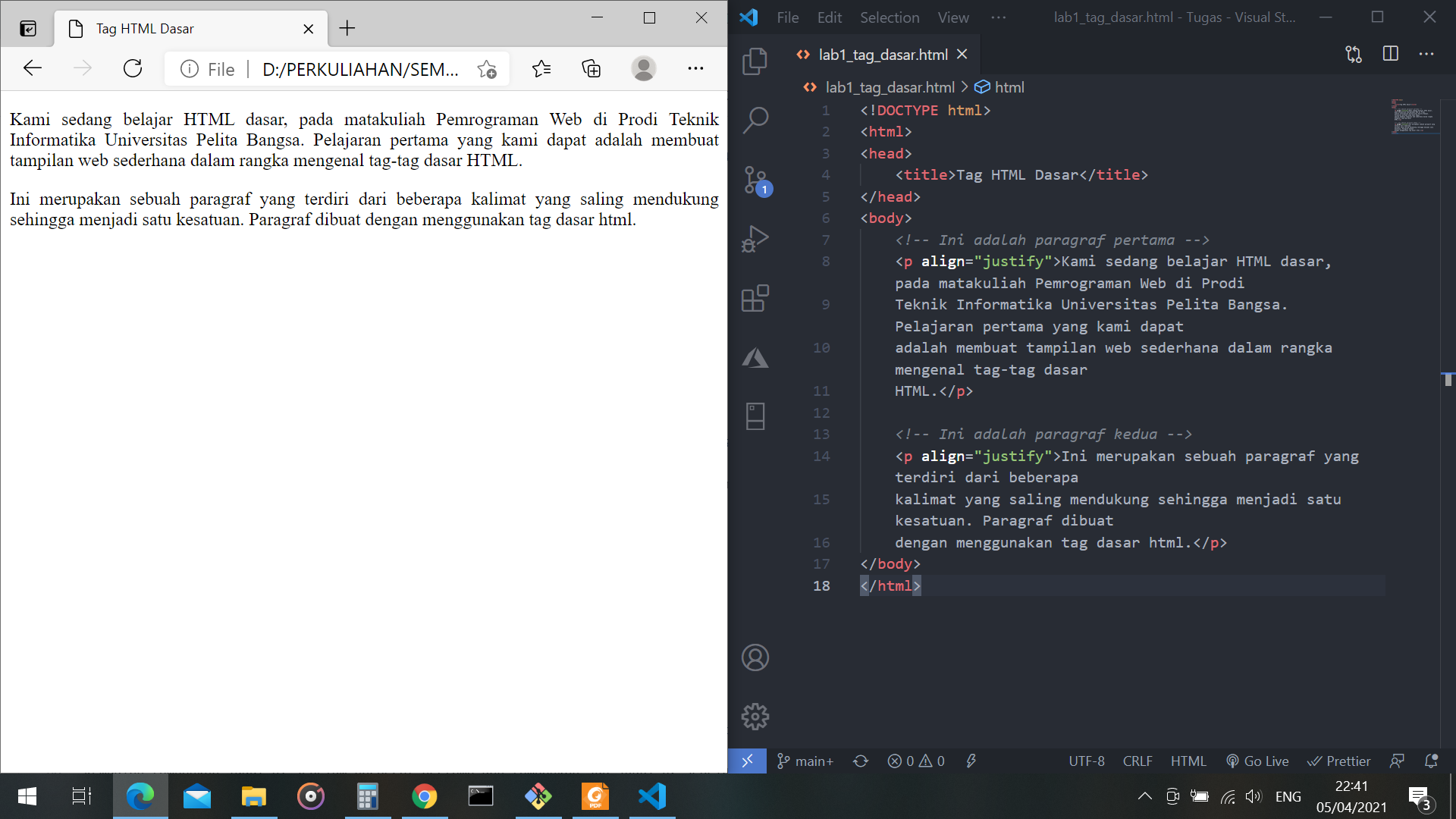Click the main+ branch indicator
The image size is (1456, 819).
(x=805, y=761)
